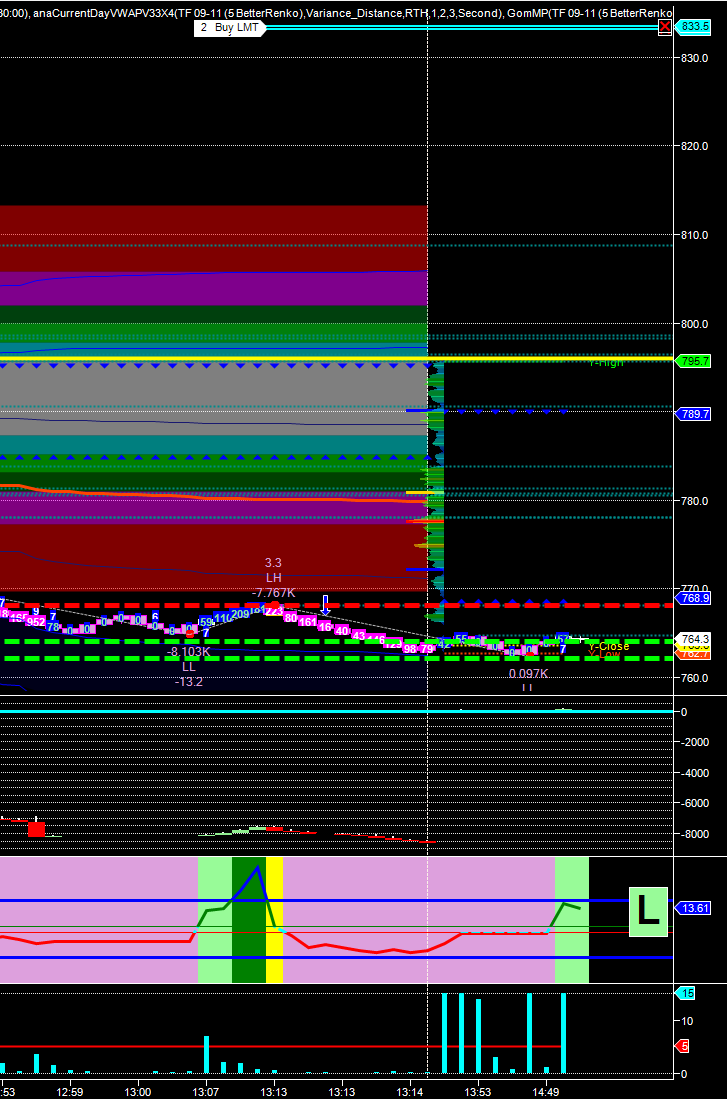Click the 768.9 price marker

click(694, 598)
